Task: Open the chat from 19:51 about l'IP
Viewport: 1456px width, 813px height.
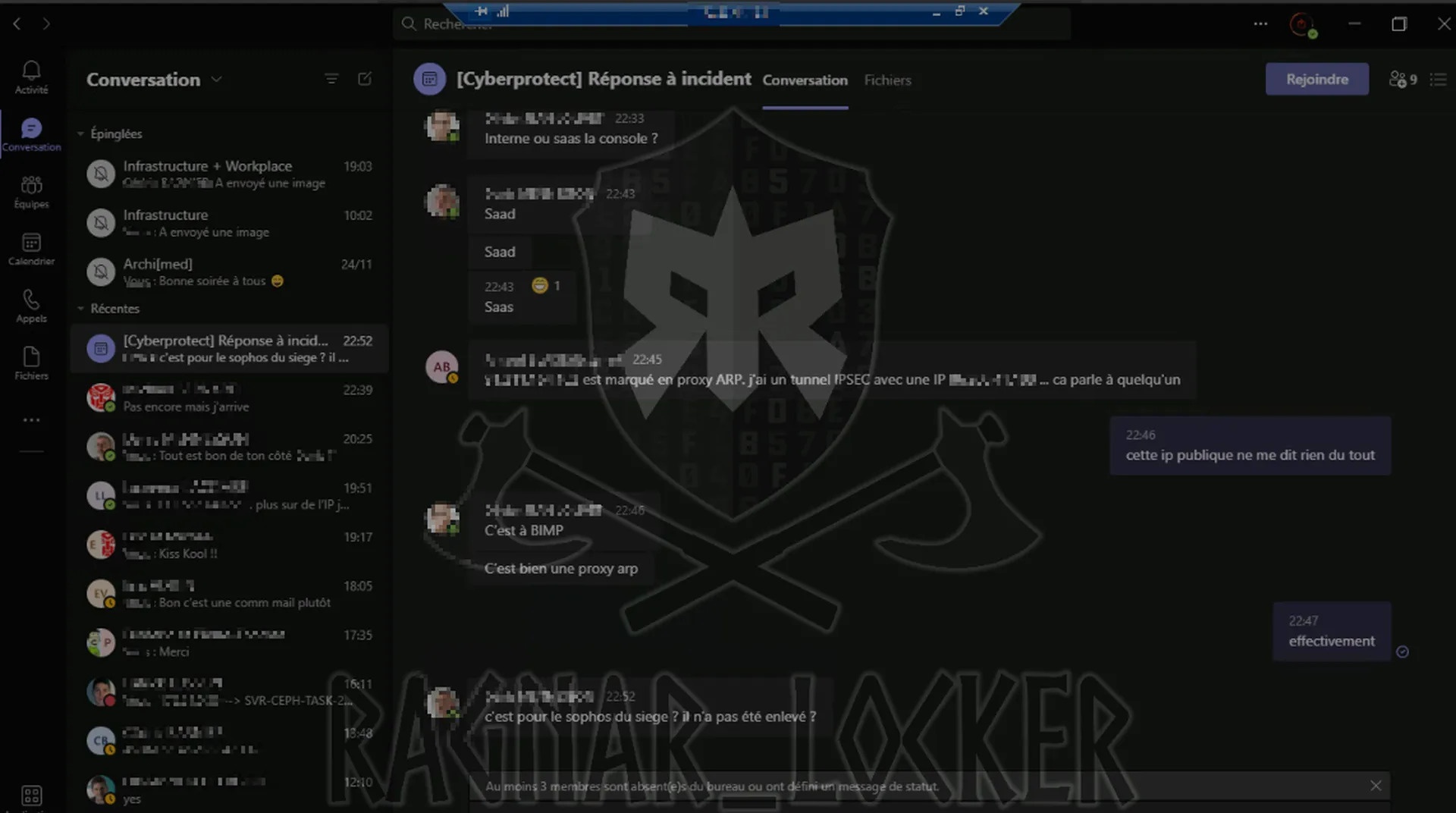Action: pyautogui.click(x=229, y=495)
